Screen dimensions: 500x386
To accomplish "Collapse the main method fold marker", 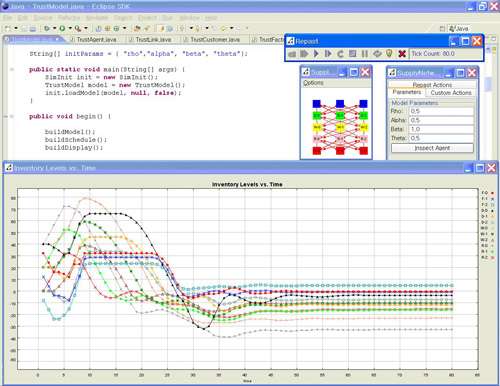I will (12, 69).
